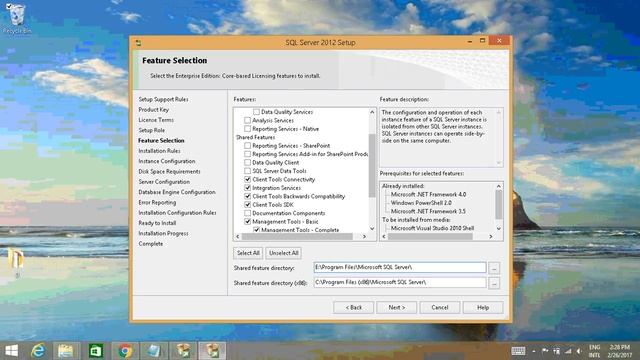The image size is (640, 360).
Task: Click the Setup Role step
Action: click(151, 130)
